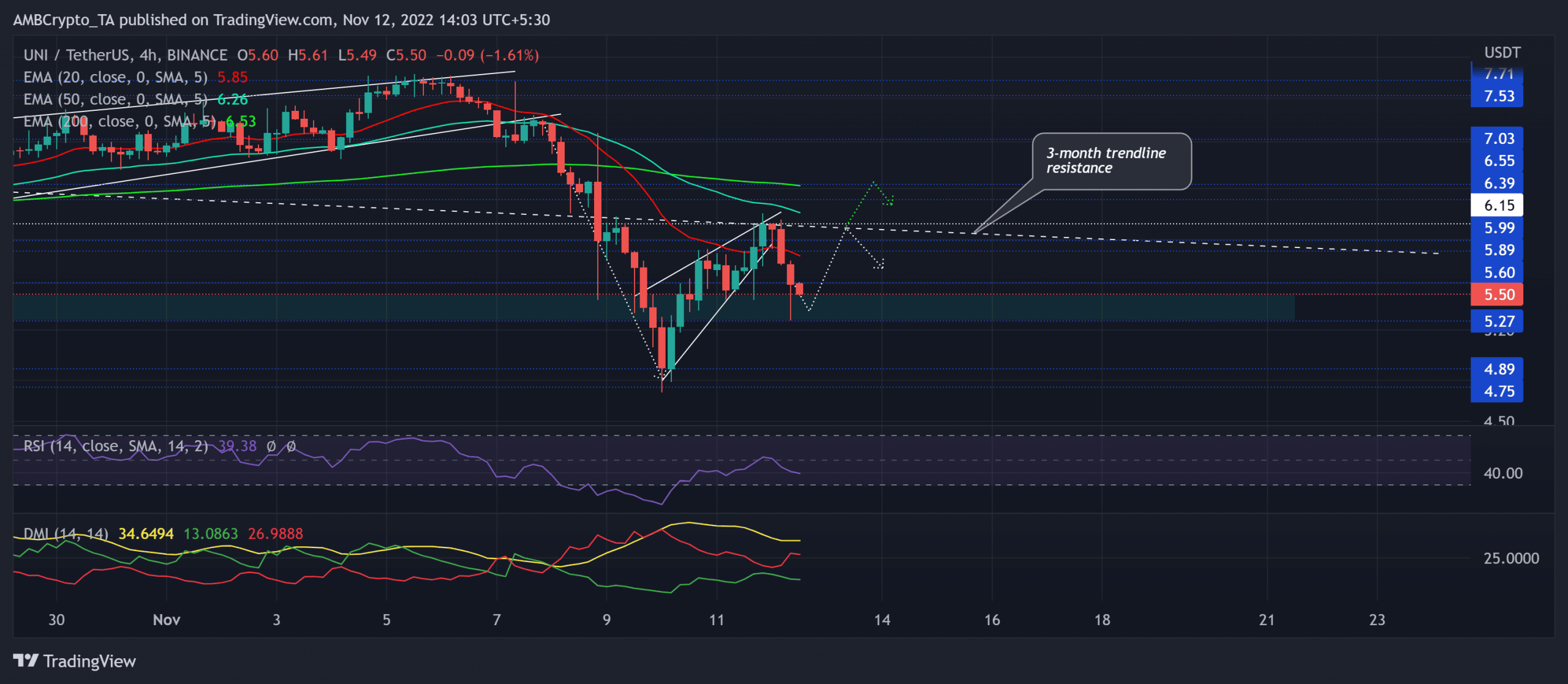Viewport: 1568px width, 684px height.
Task: Click the date label 21 on time axis
Action: (x=1267, y=620)
